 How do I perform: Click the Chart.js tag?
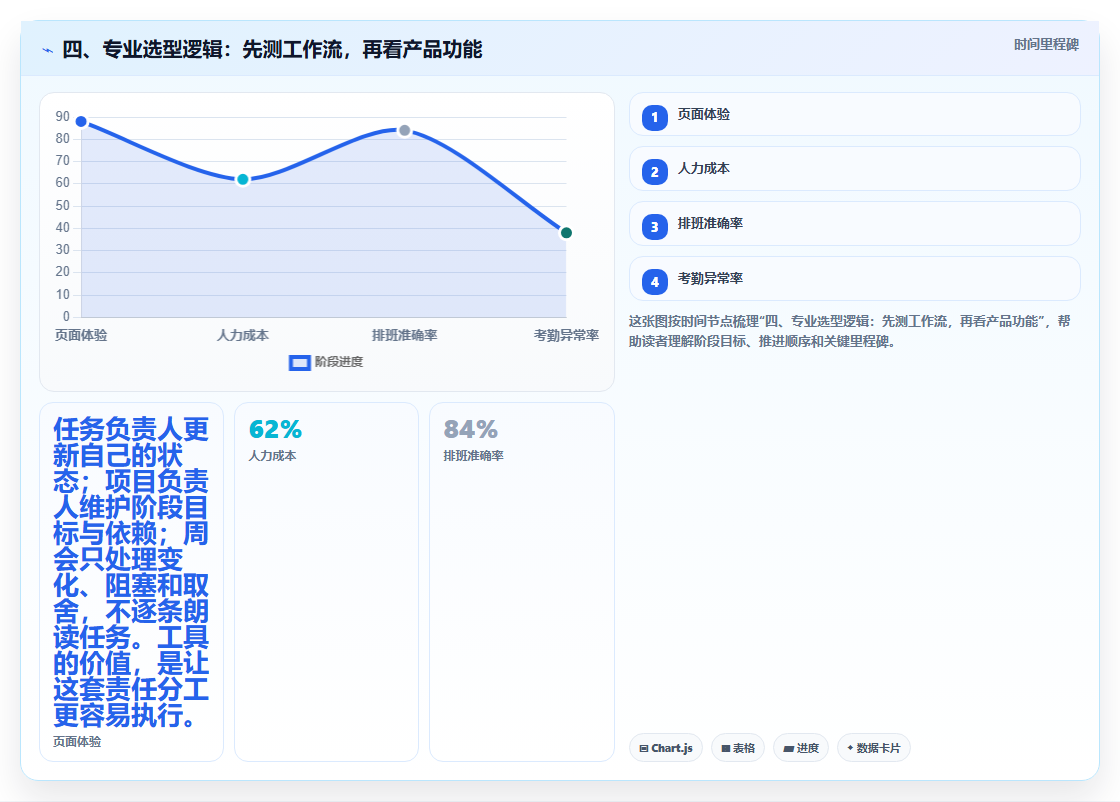click(666, 748)
